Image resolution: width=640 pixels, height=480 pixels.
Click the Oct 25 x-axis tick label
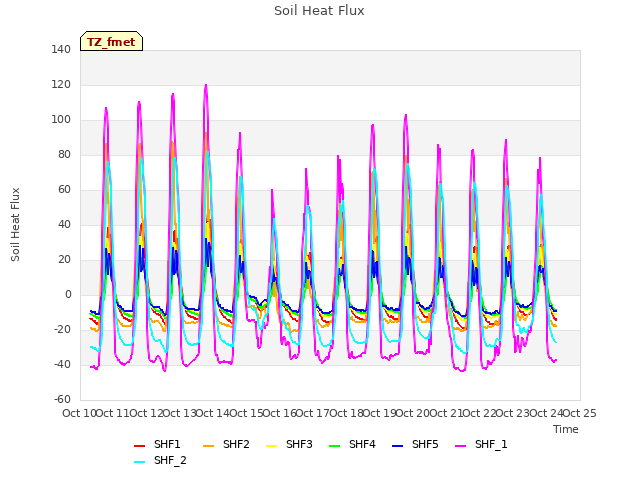coord(579,413)
